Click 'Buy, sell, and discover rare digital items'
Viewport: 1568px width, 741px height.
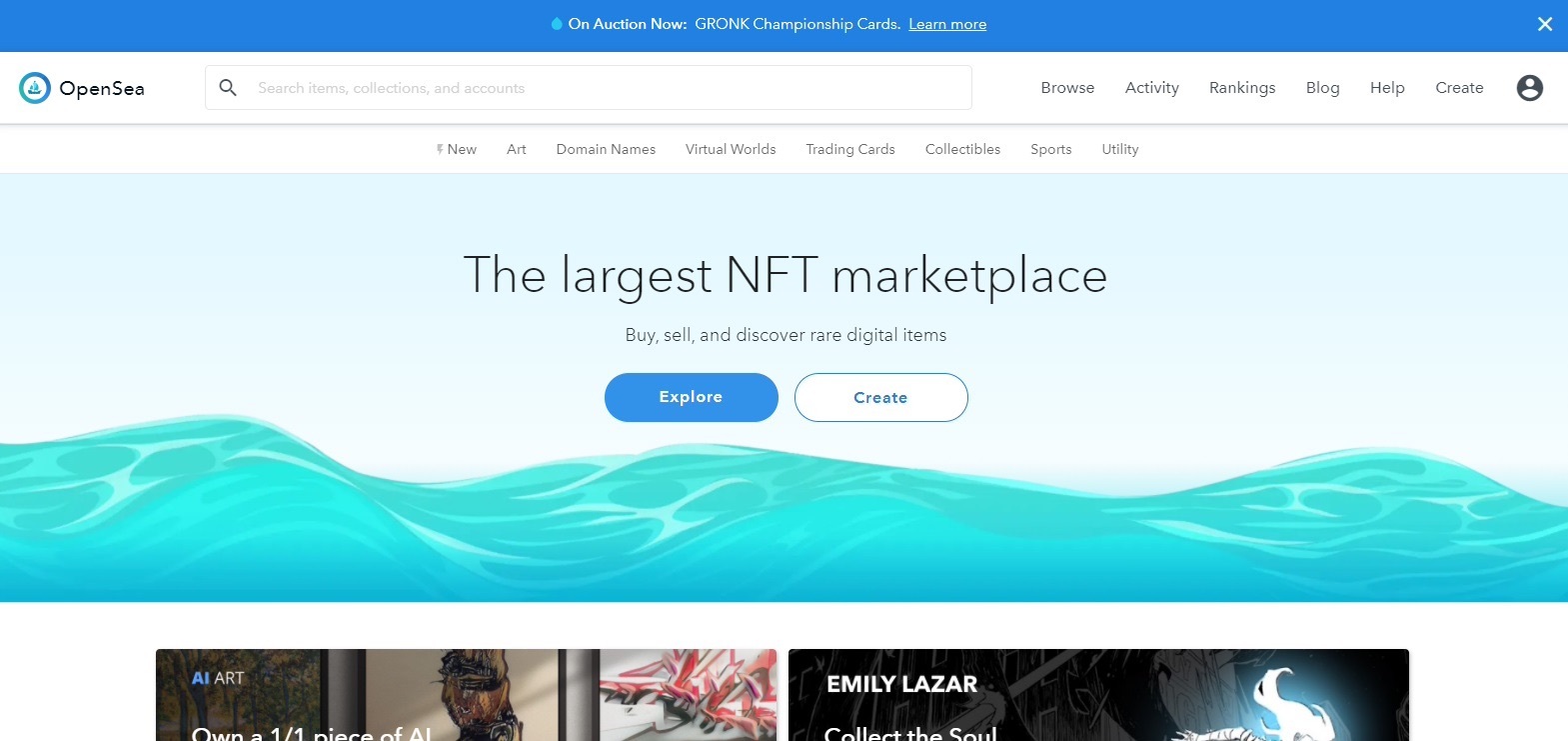(x=785, y=335)
